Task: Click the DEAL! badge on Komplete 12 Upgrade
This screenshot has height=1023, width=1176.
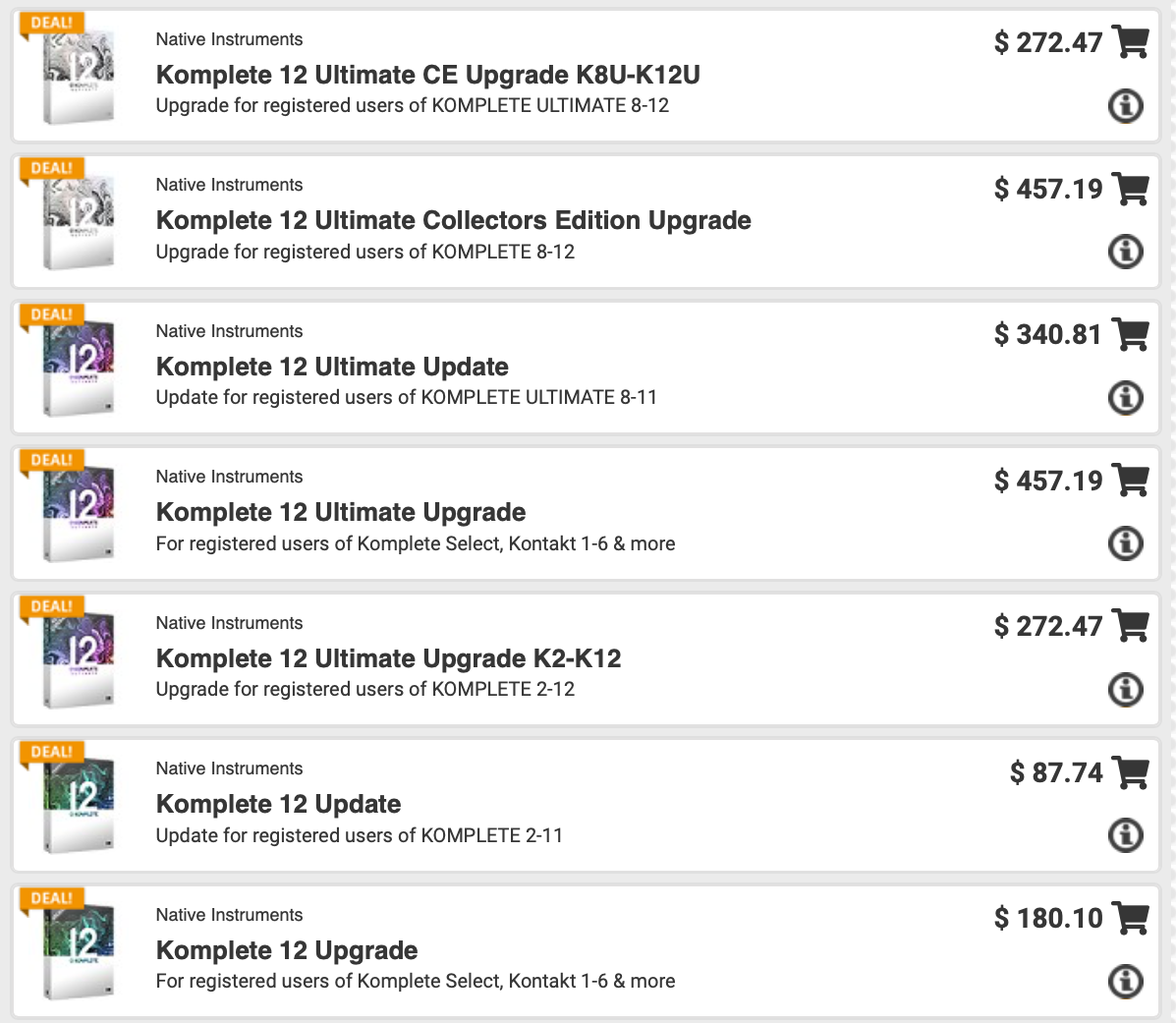Action: (x=52, y=898)
